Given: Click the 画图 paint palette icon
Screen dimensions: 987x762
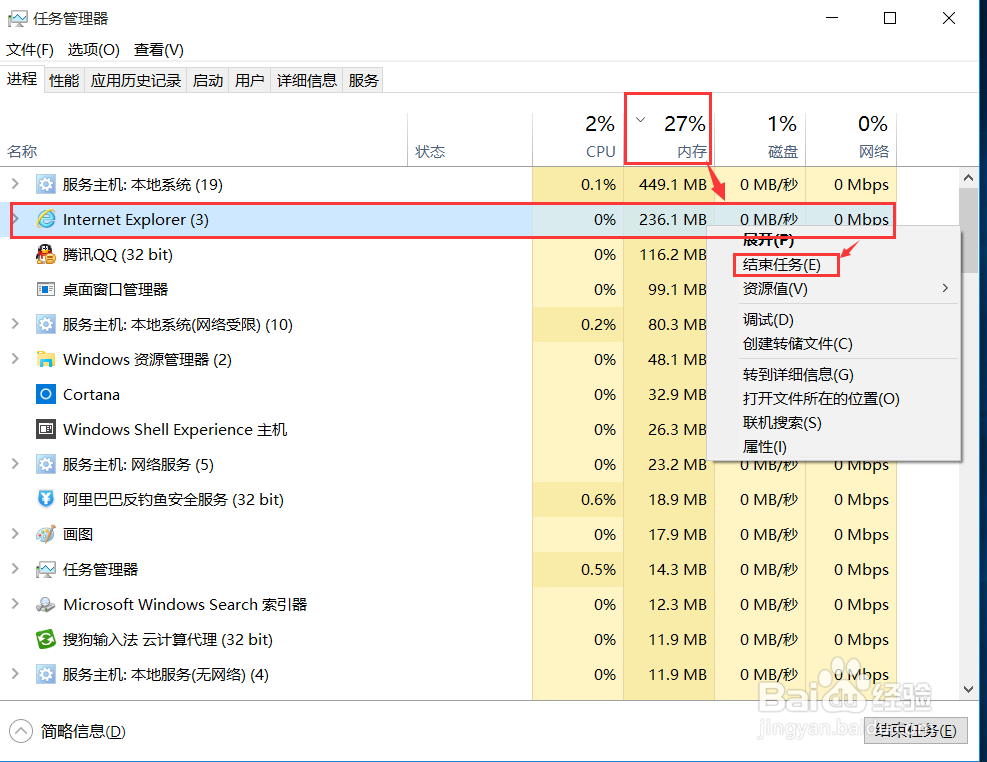Looking at the screenshot, I should 45,534.
